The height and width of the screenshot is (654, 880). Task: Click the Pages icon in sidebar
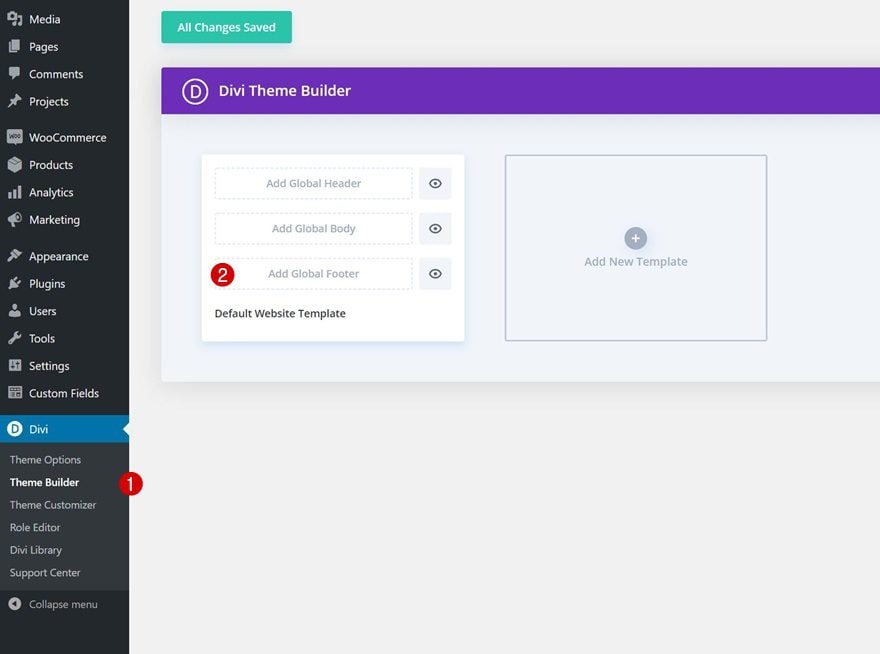pos(15,46)
